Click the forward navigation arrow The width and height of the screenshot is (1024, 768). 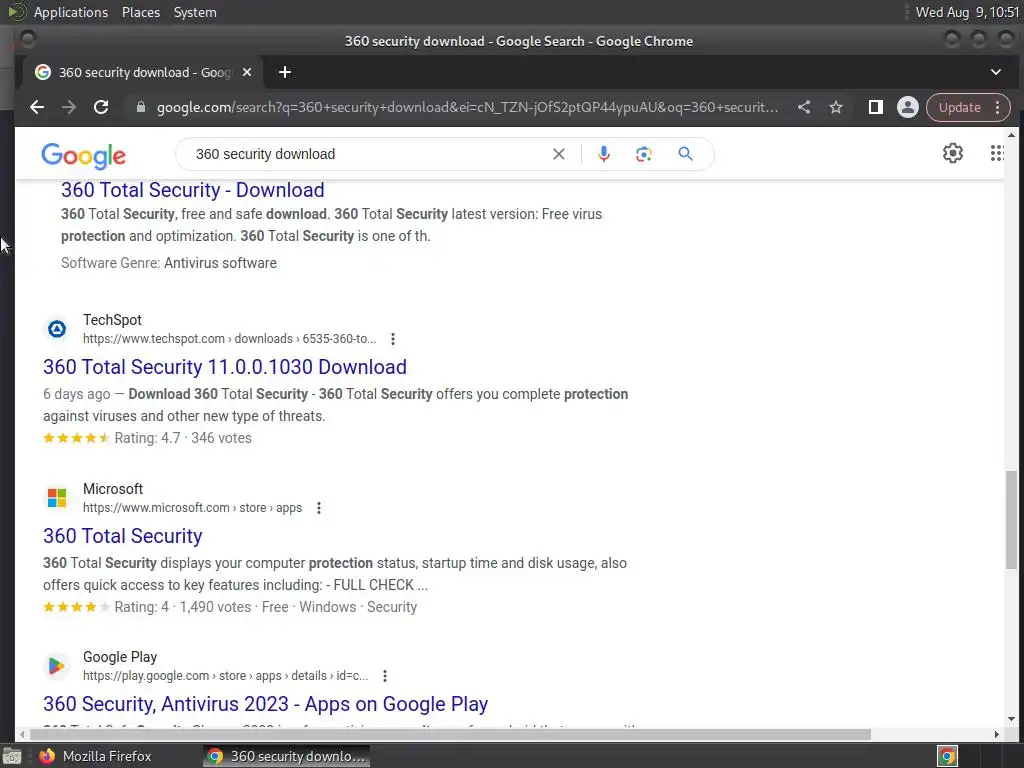click(x=69, y=107)
